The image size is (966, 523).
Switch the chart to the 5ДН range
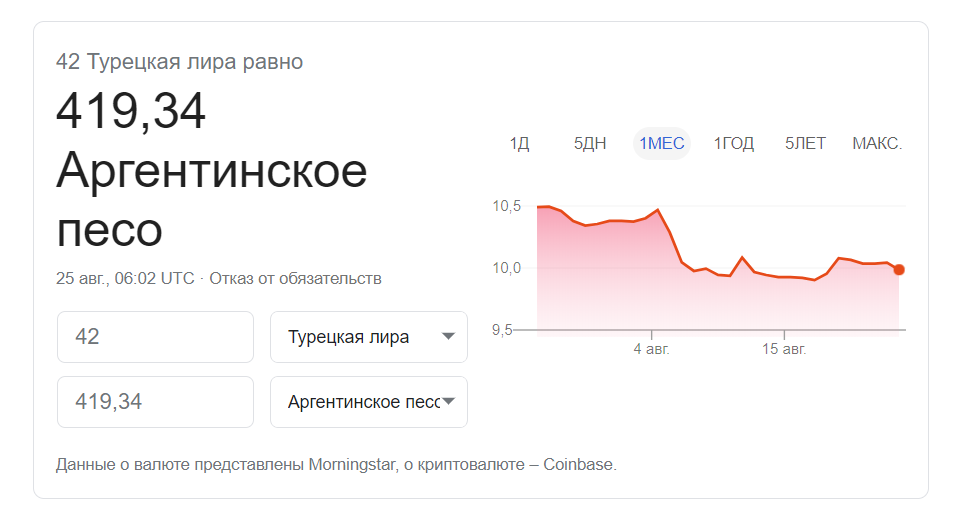pos(590,144)
